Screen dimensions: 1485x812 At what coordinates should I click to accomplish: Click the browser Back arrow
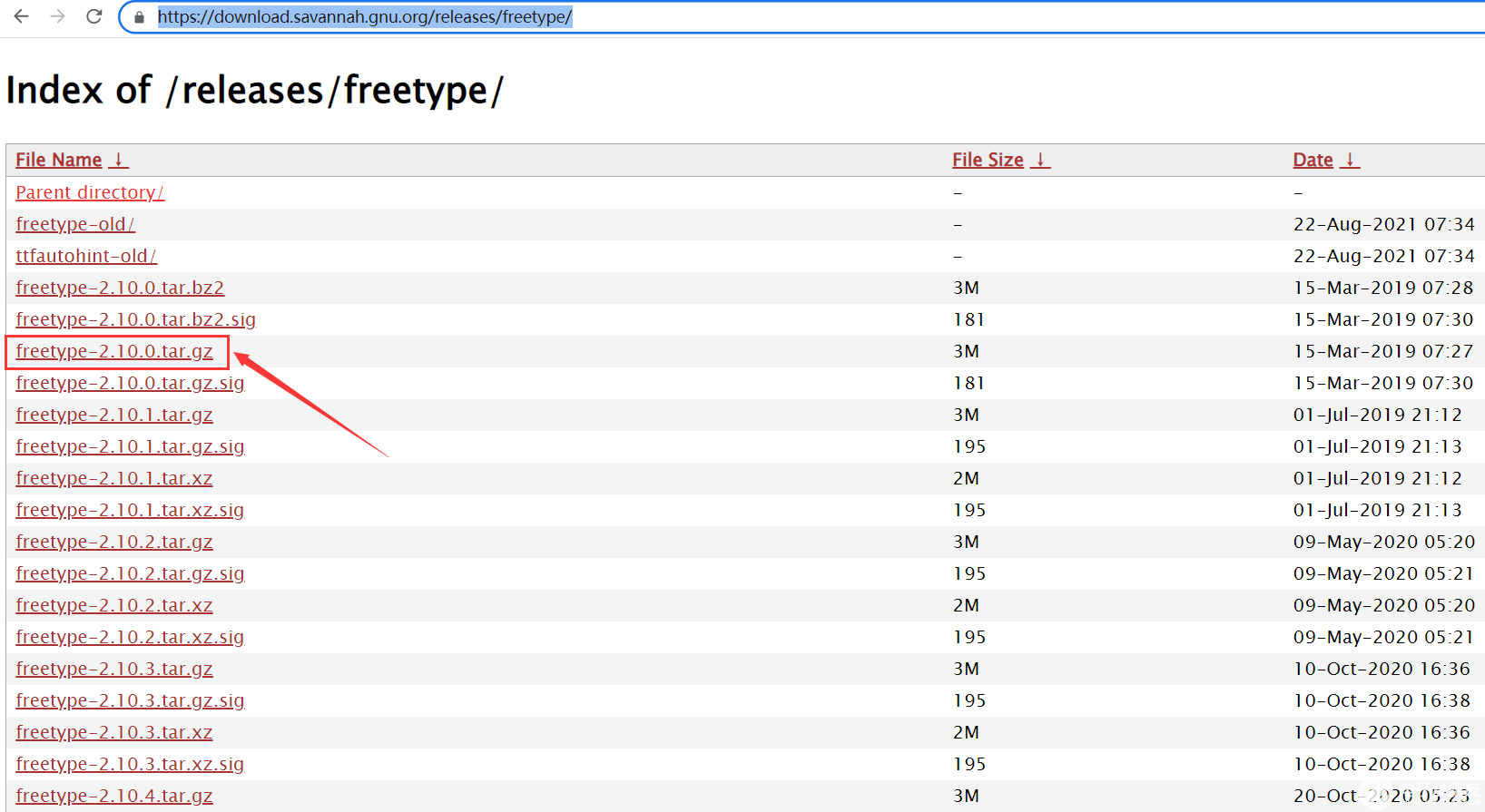[x=21, y=16]
